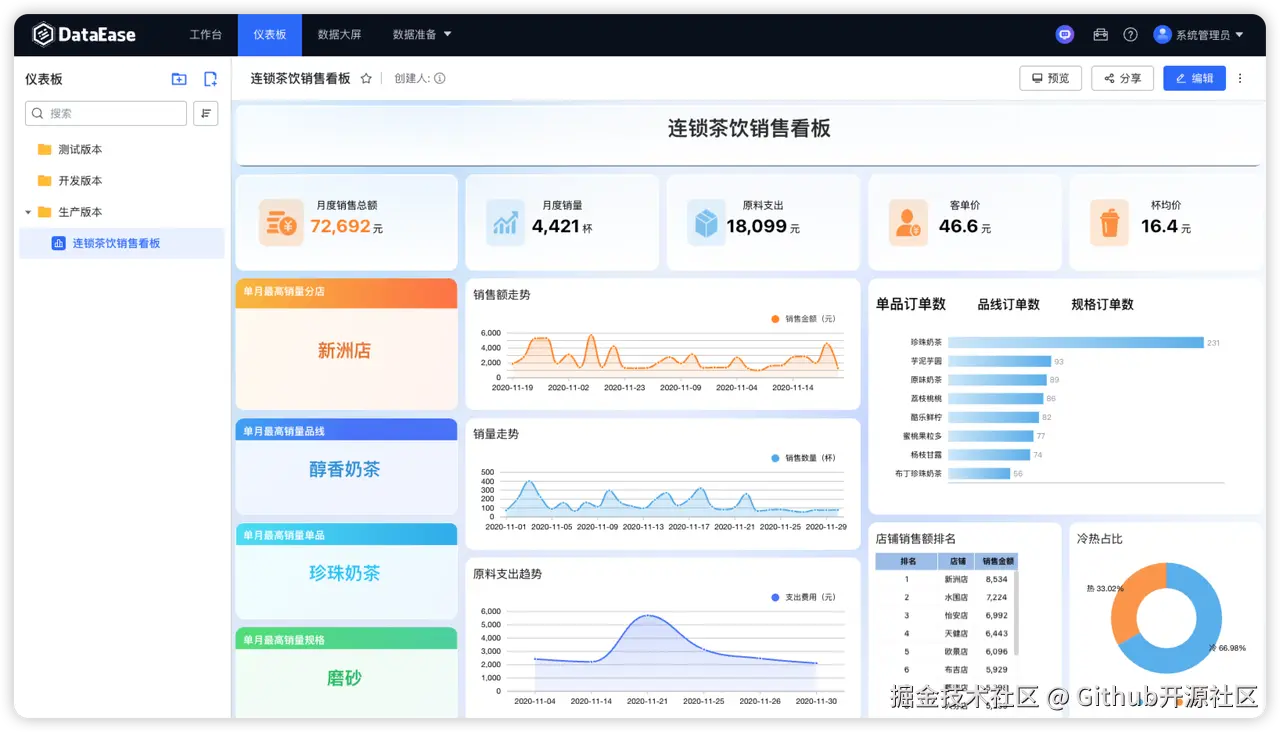The image size is (1280, 732).
Task: Select the 品线订单数 chart tab
Action: (1008, 304)
